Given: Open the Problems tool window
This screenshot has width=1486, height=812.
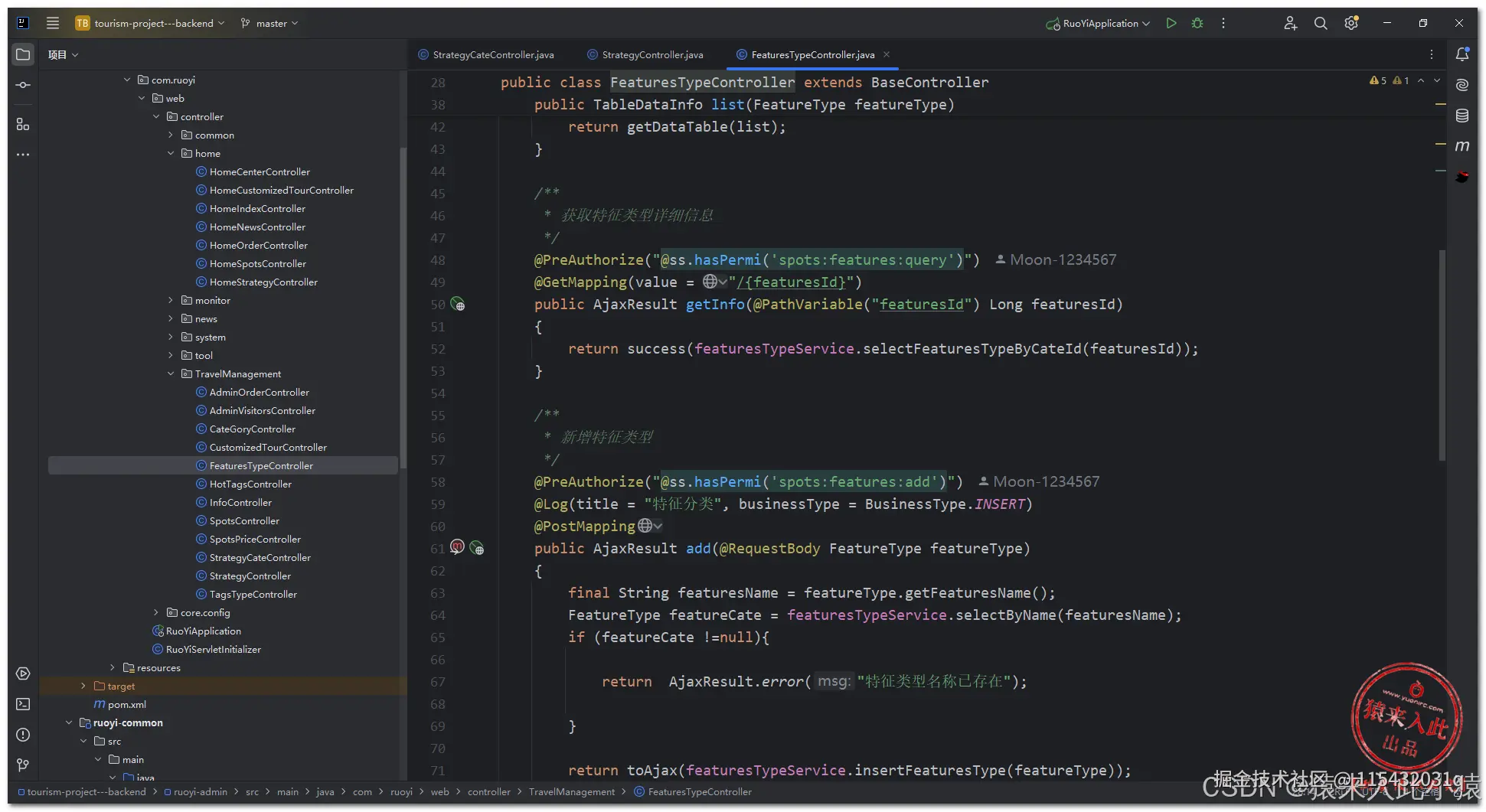Looking at the screenshot, I should tap(23, 735).
